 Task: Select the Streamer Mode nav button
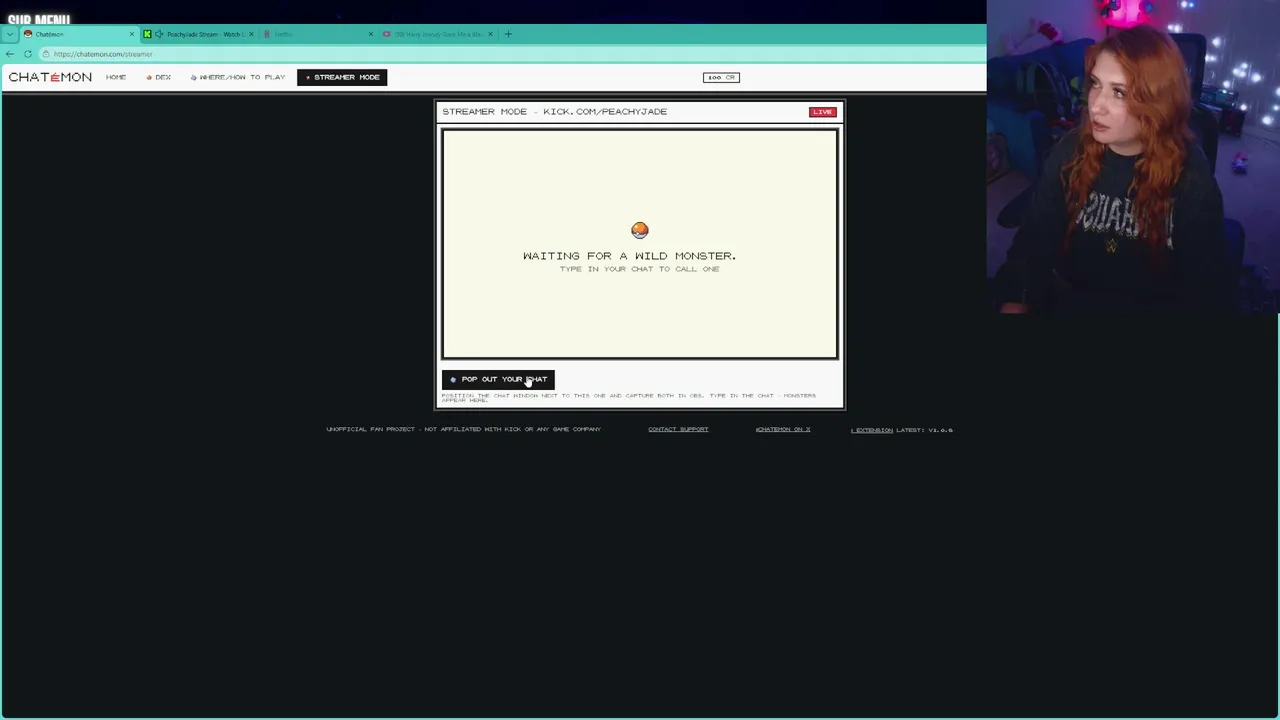[342, 77]
